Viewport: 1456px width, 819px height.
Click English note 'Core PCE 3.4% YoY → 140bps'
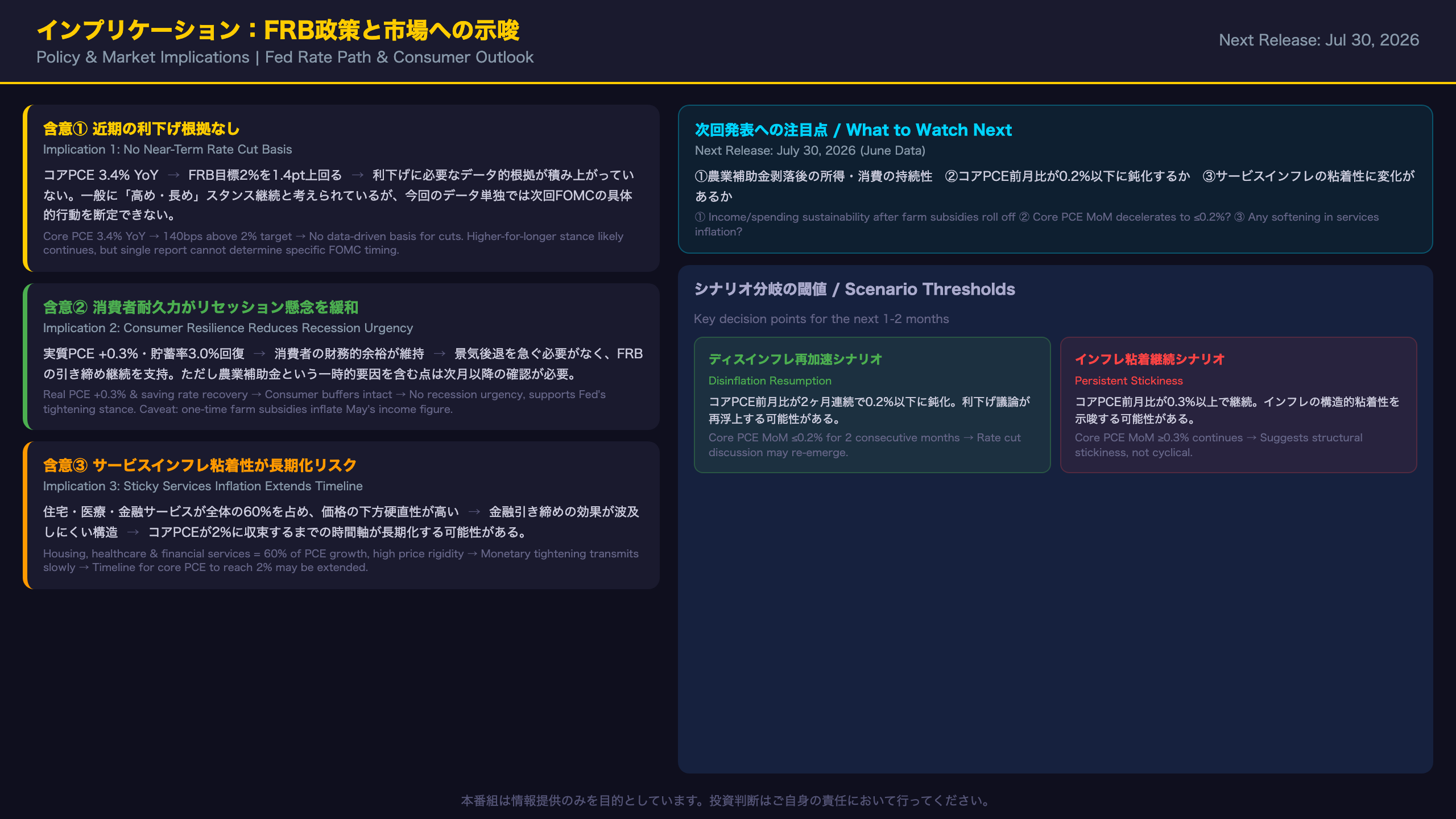tap(333, 243)
